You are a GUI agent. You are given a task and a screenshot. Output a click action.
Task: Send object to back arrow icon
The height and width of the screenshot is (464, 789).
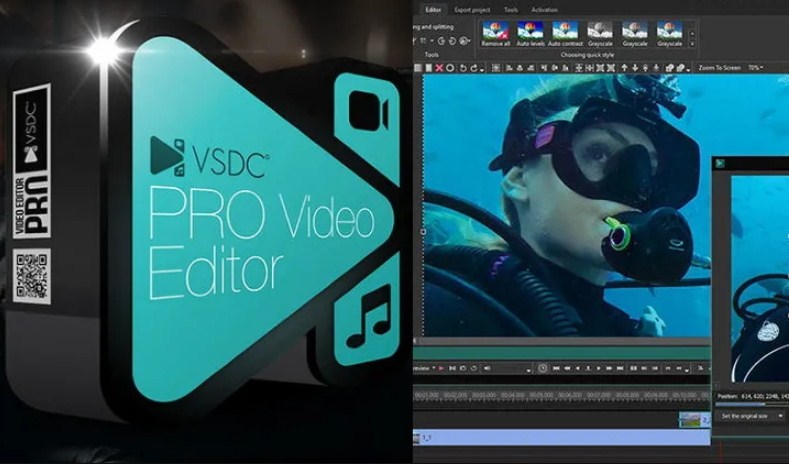click(656, 68)
